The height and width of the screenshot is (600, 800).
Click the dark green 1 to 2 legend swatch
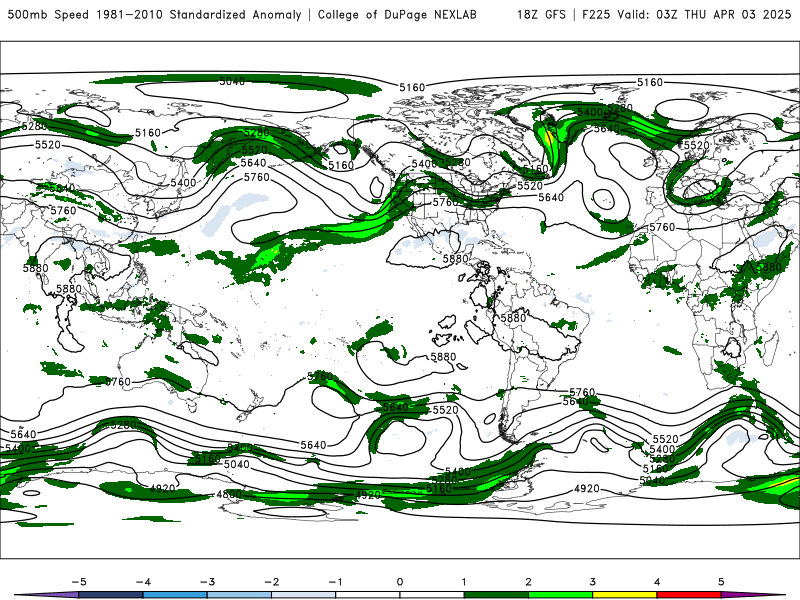[x=496, y=595]
